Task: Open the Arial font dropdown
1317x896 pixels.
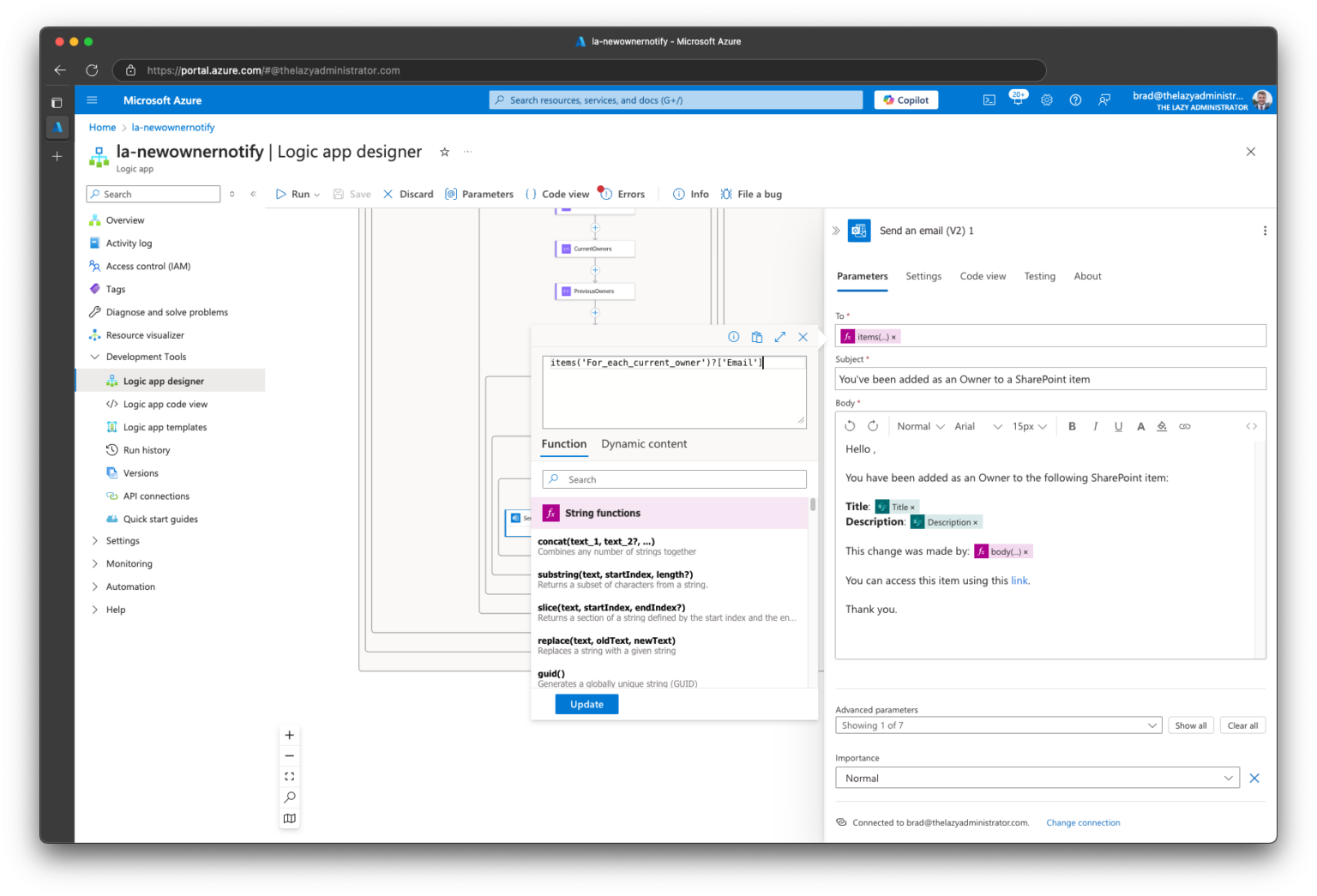Action: [978, 426]
